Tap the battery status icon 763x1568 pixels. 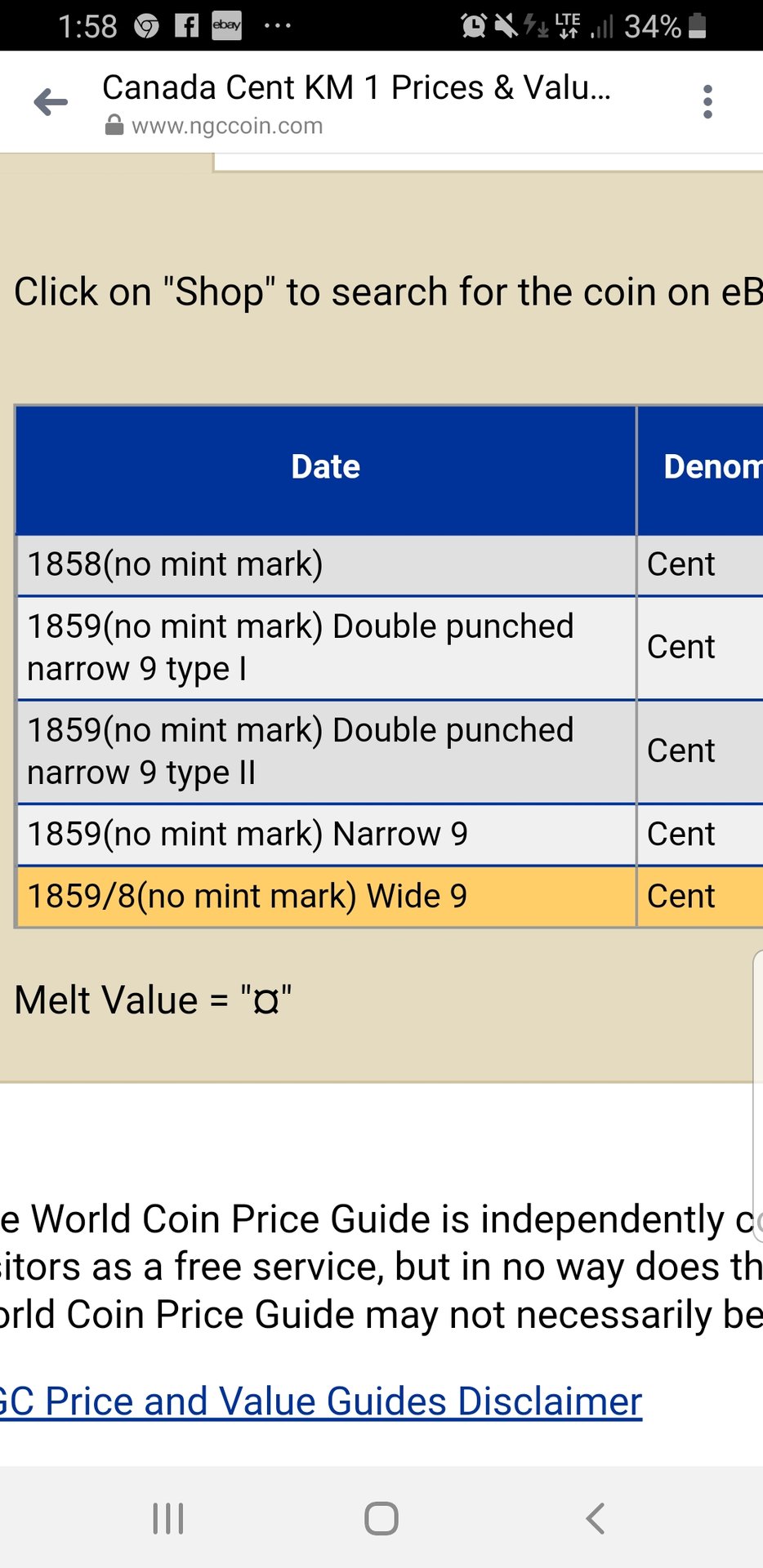(697, 25)
